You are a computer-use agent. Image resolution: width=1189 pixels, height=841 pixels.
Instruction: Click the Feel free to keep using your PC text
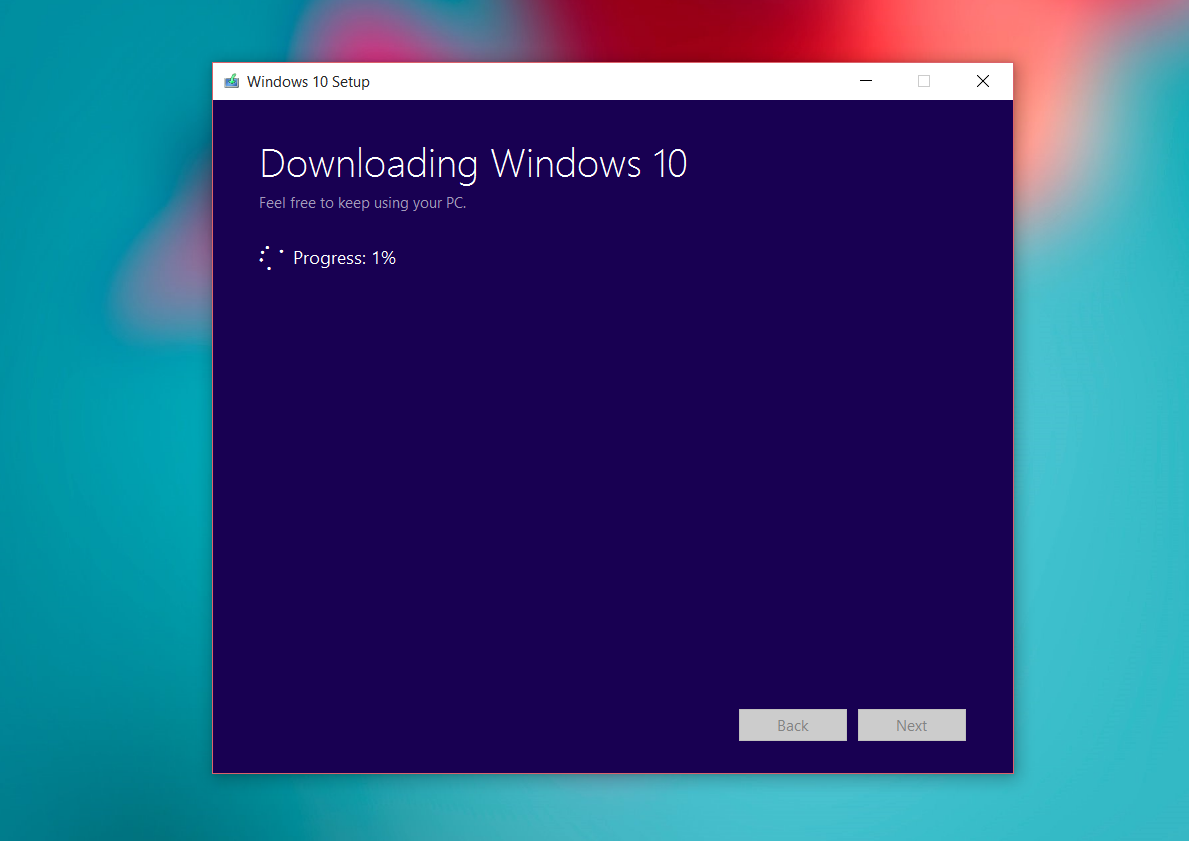click(x=363, y=202)
